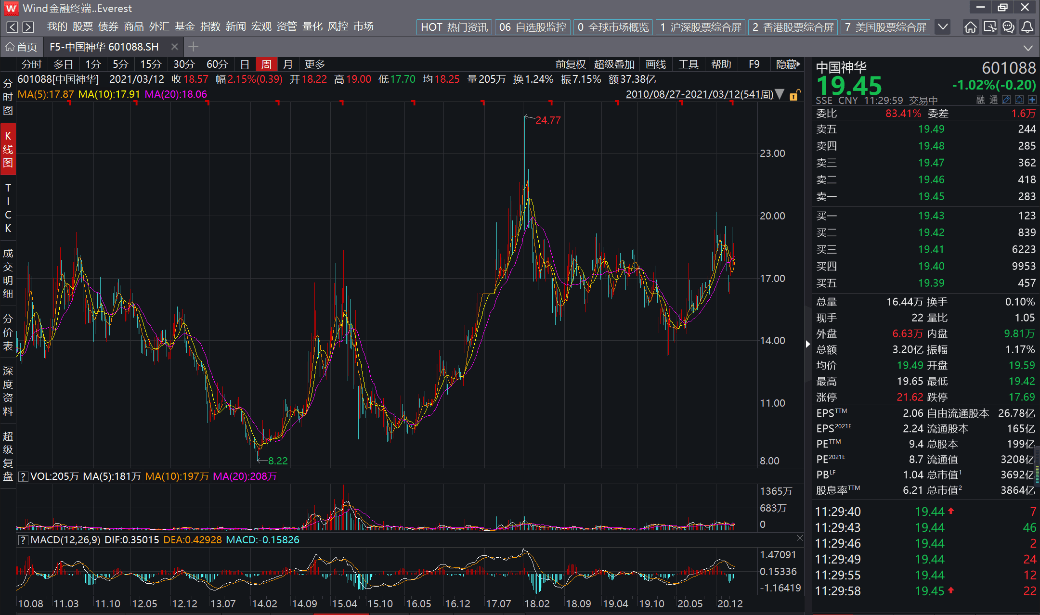Toggle the lock icon on the date range
The height and width of the screenshot is (615, 1040).
(x=794, y=95)
